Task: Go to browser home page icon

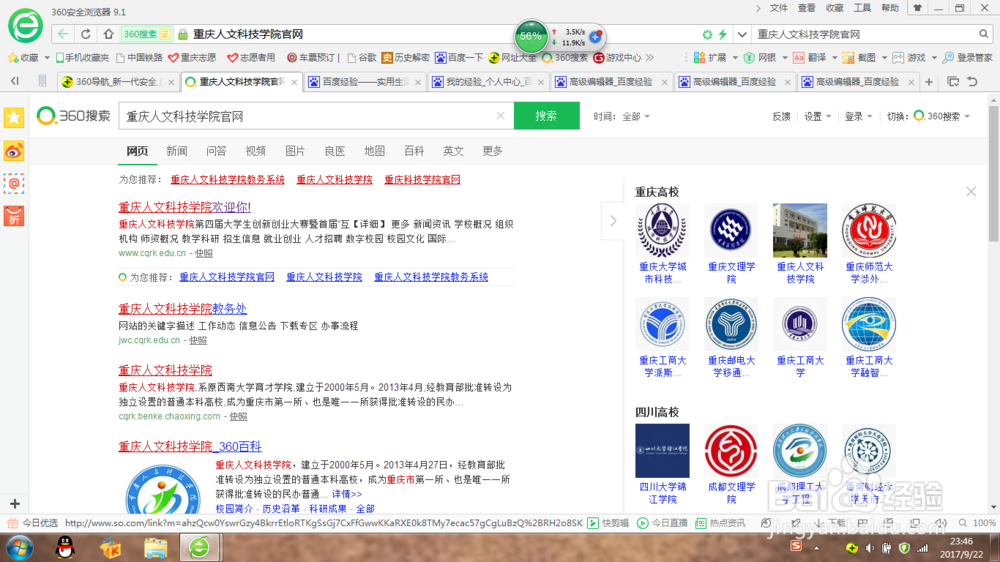Action: [108, 34]
